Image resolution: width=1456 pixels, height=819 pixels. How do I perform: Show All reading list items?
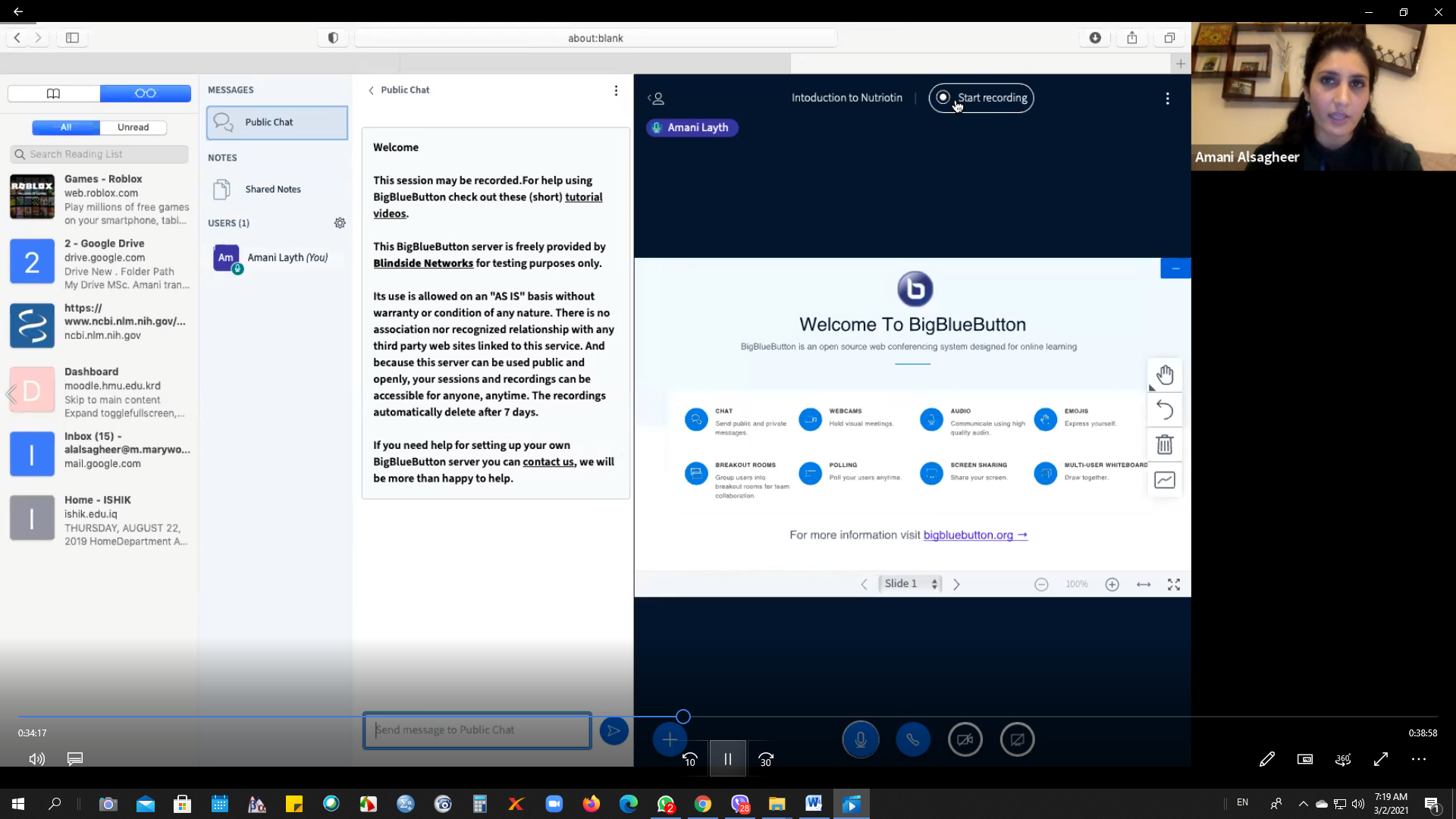click(66, 127)
